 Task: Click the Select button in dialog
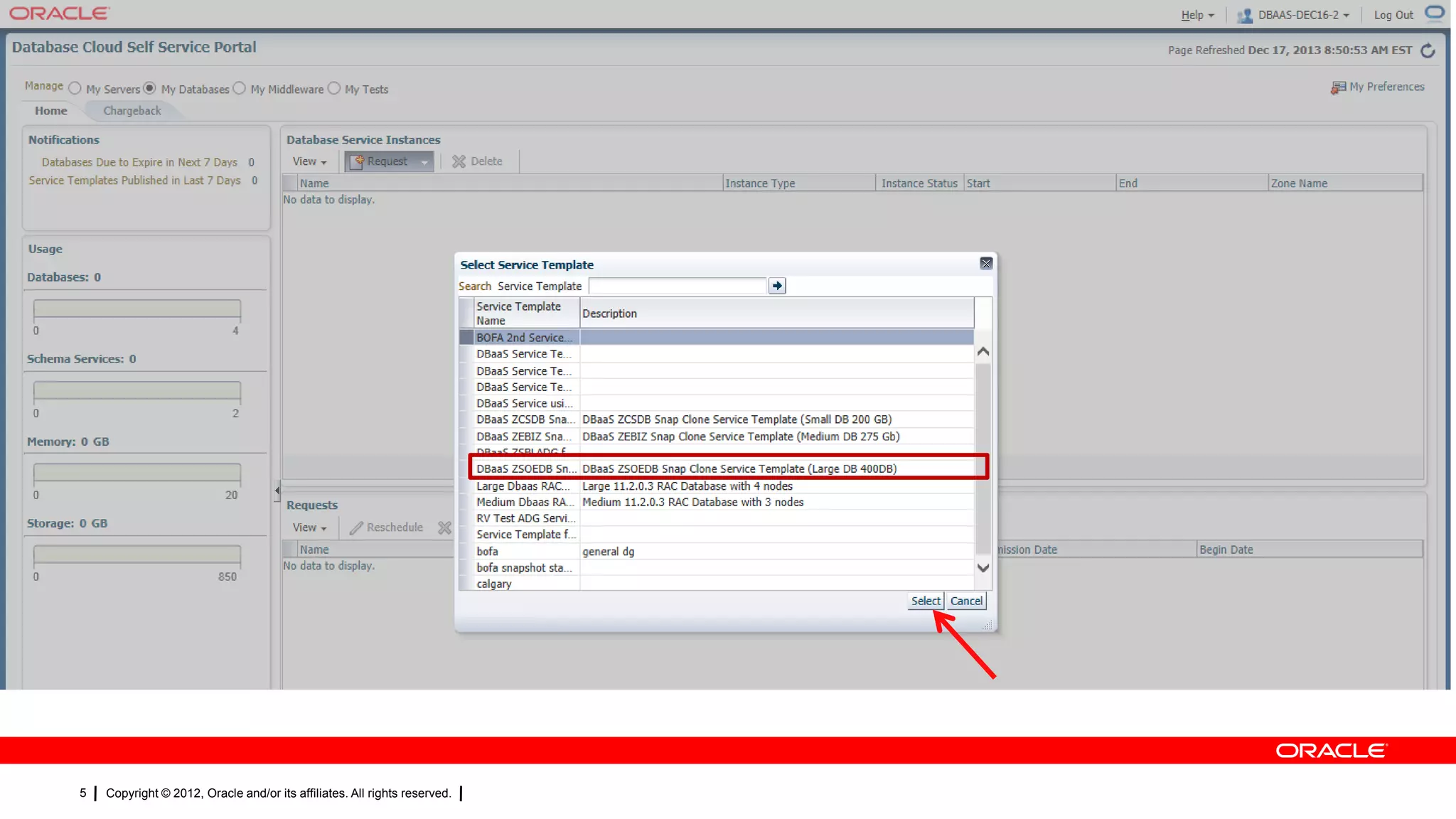point(926,601)
